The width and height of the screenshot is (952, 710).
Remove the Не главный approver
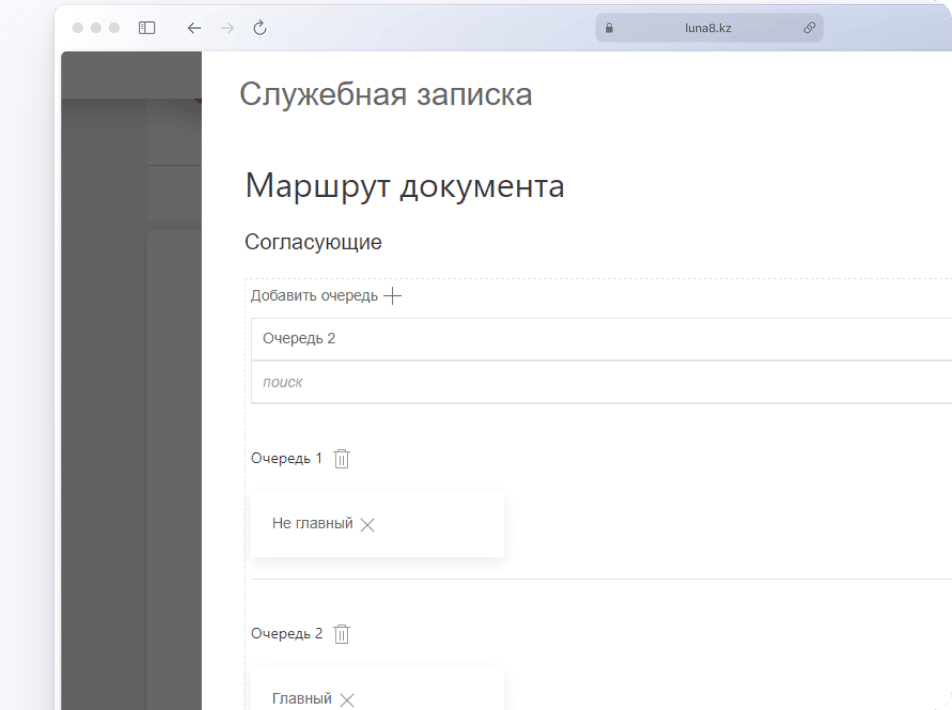point(367,525)
